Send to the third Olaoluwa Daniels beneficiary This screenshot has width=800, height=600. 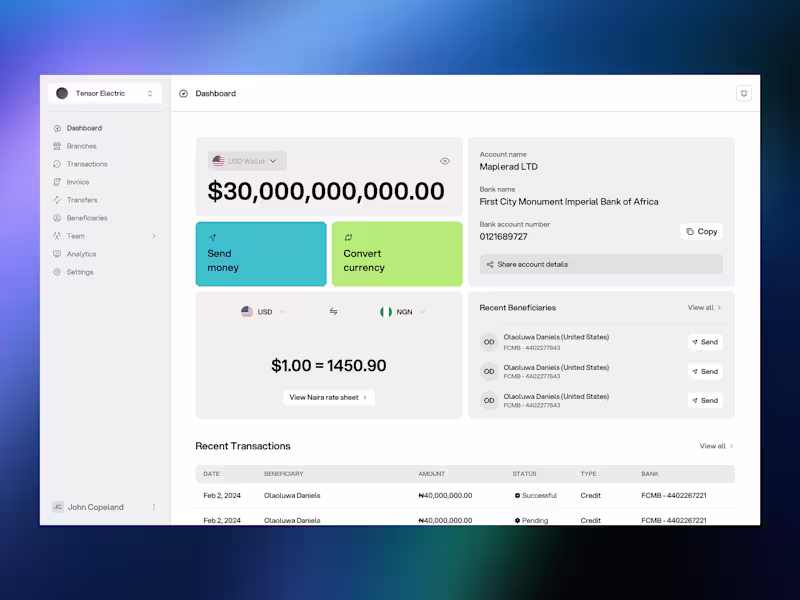click(x=705, y=401)
